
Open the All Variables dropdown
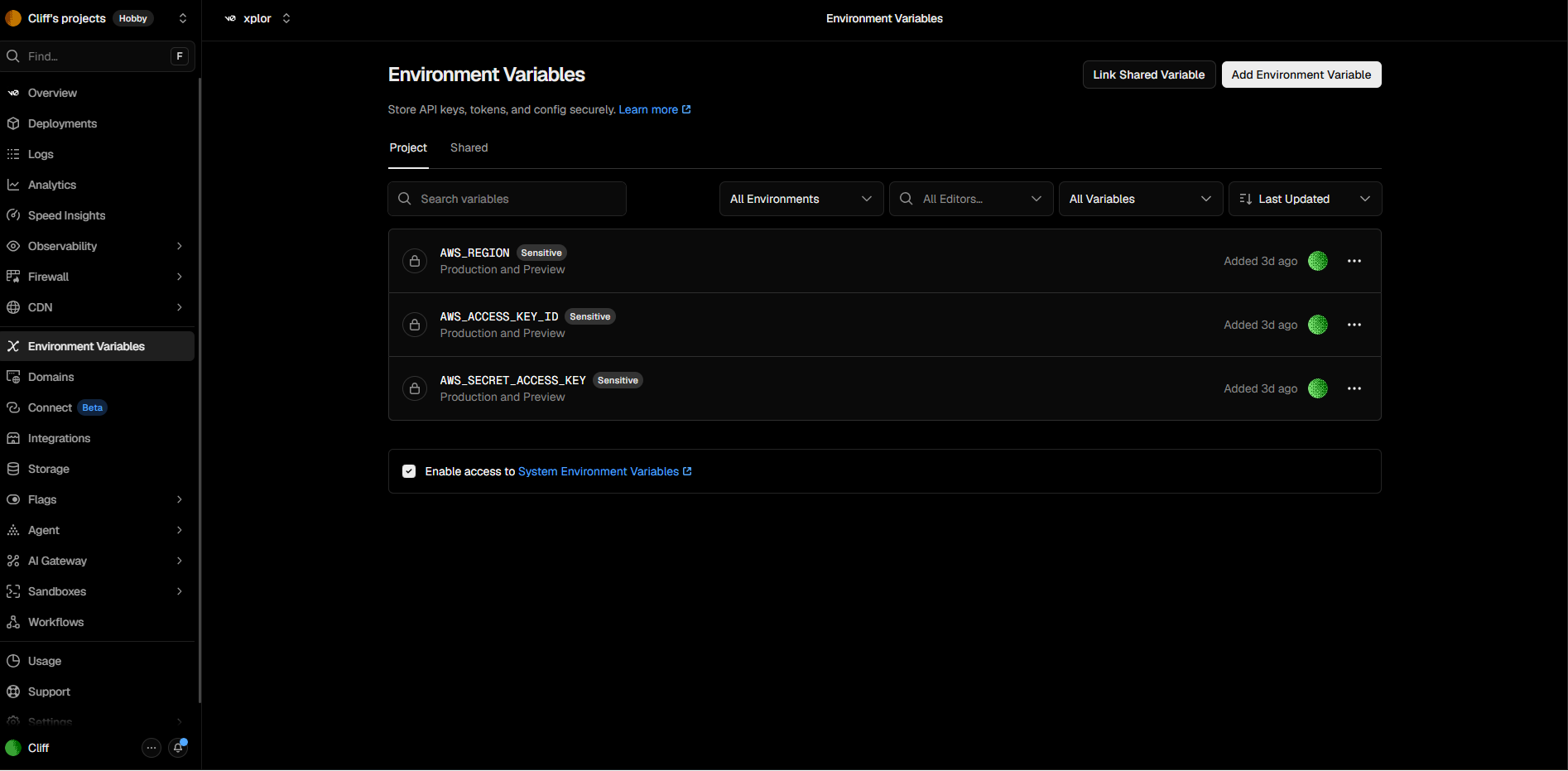(1141, 199)
